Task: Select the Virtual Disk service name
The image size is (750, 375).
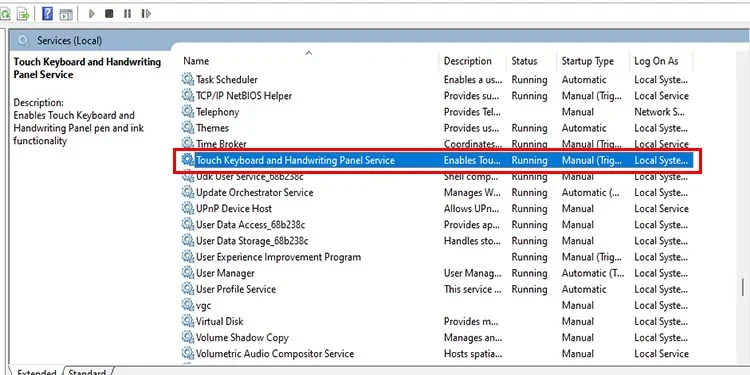Action: click(220, 321)
